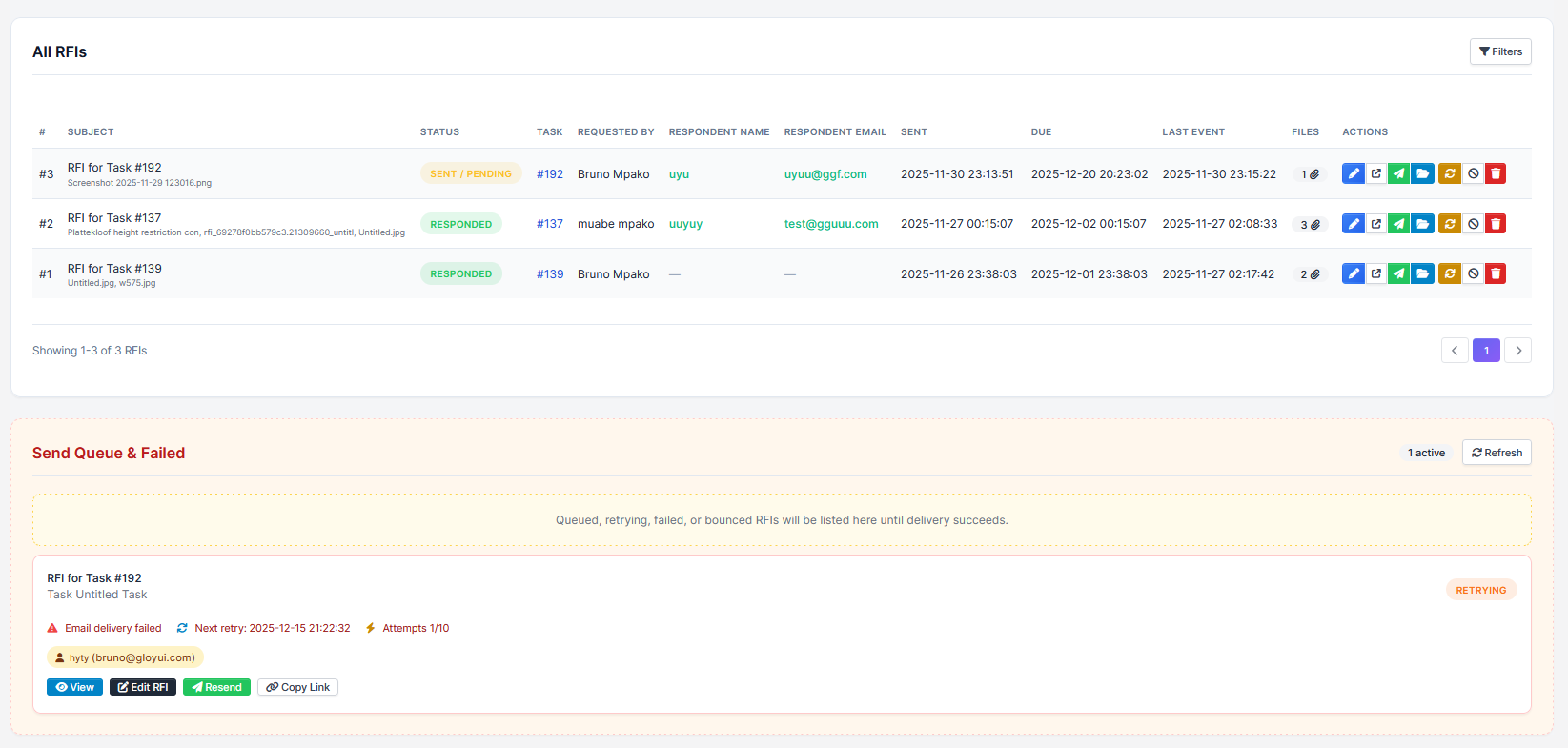Click the orange sync icon for RFI #1

click(1450, 273)
